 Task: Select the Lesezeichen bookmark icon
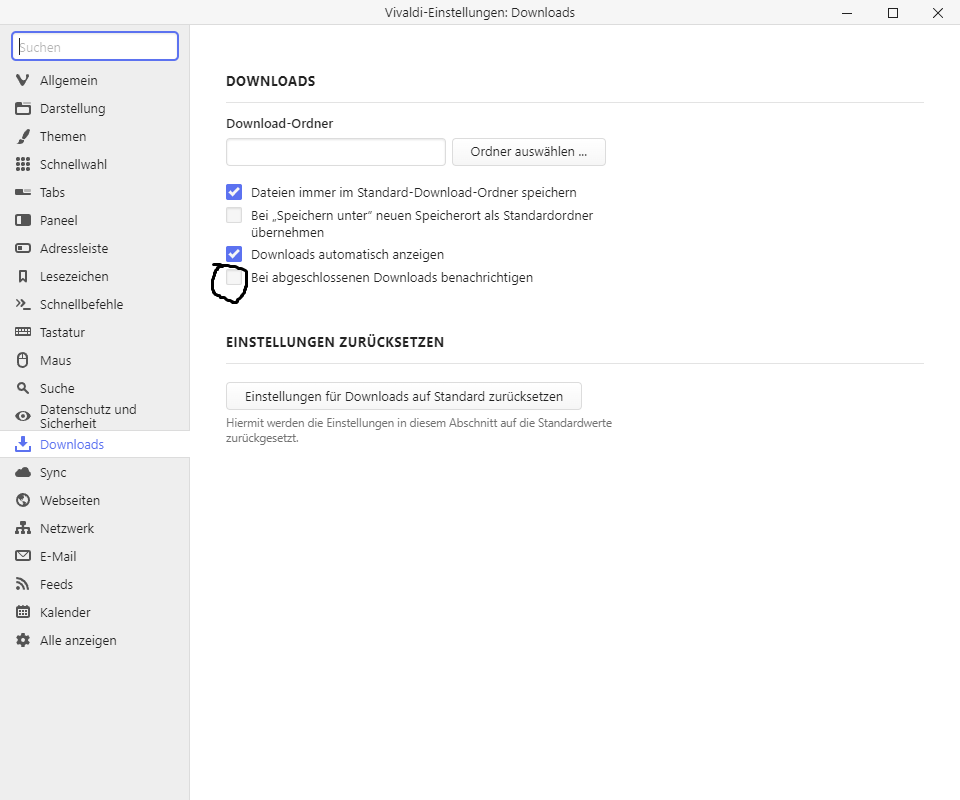[23, 277]
